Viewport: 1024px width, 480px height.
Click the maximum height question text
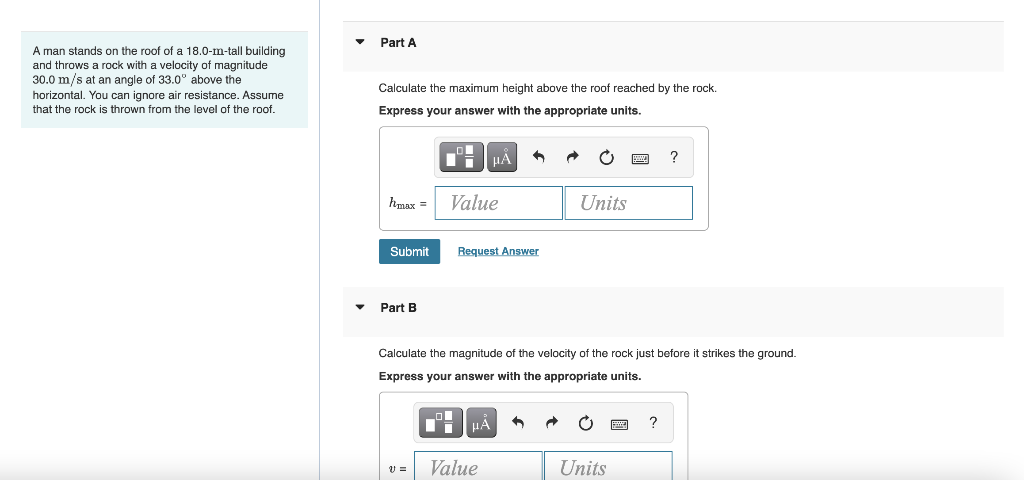(x=548, y=88)
